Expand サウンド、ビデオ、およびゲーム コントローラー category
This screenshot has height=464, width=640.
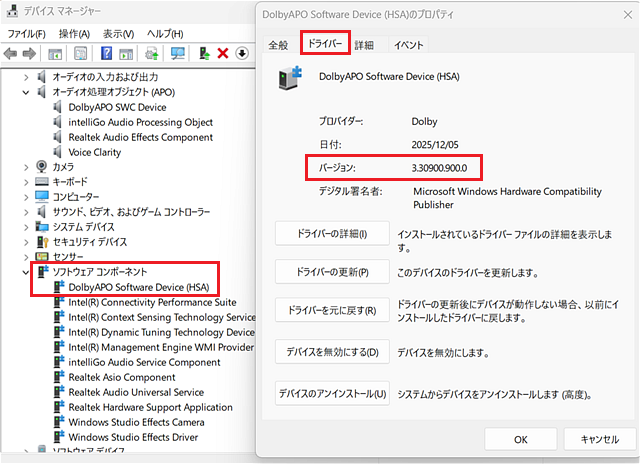pyautogui.click(x=26, y=212)
